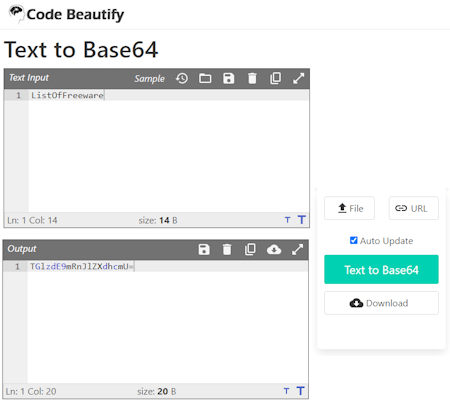The height and width of the screenshot is (414, 450).
Task: Expand Output editor to fullscreen
Action: pos(297,249)
